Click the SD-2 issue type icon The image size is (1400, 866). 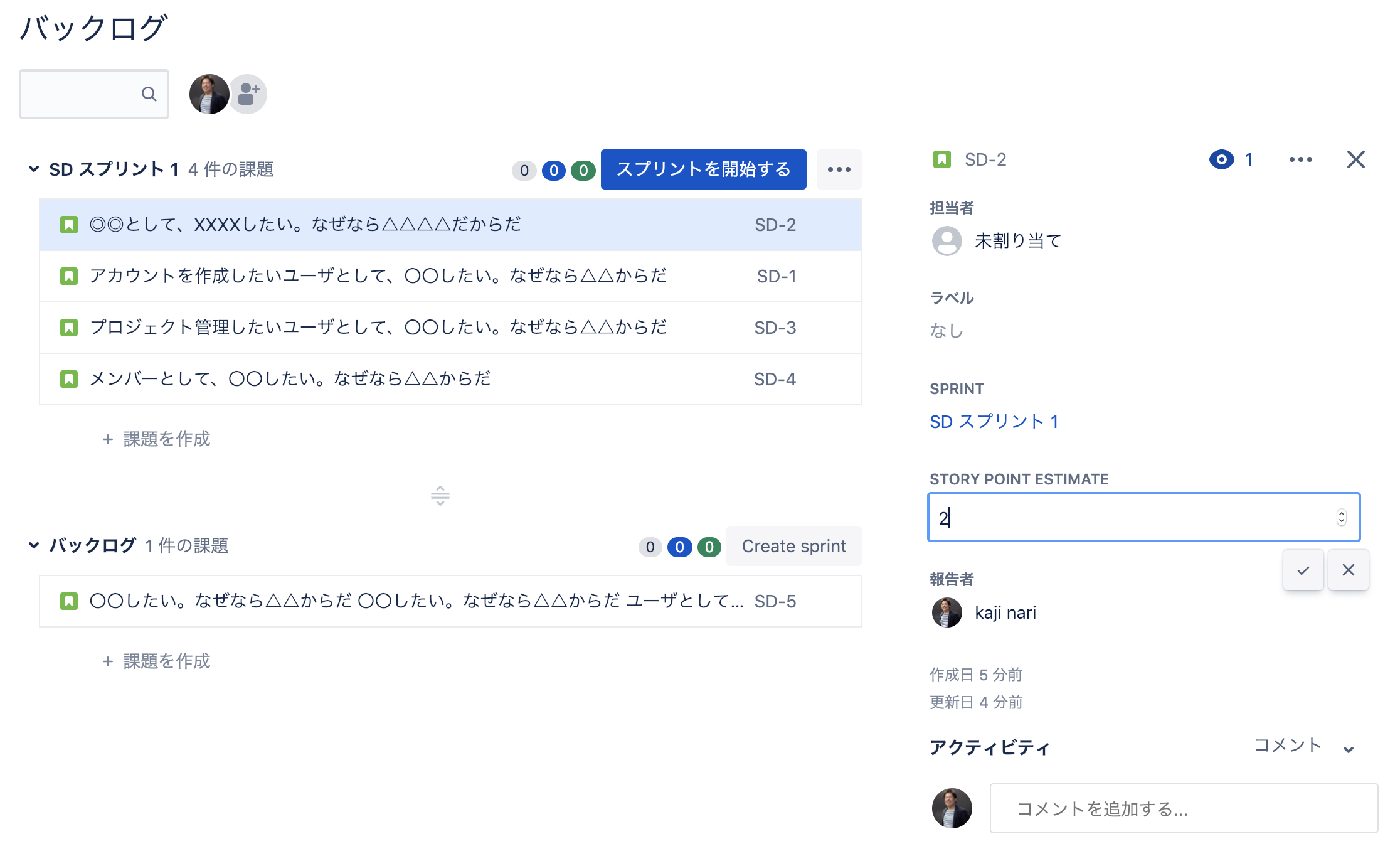point(939,160)
